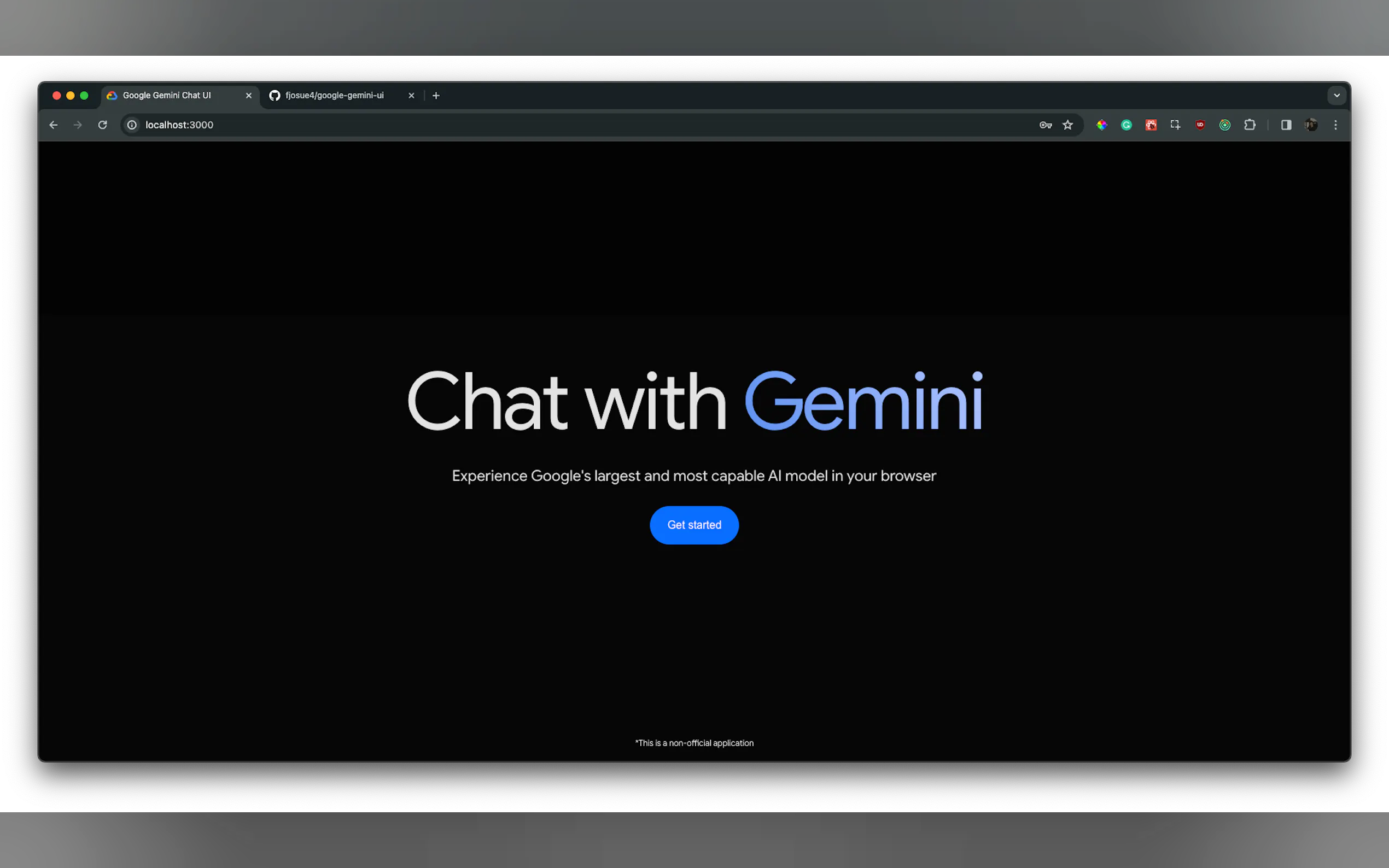Go back to previous page
Screen dimensions: 1389x868
coord(54,125)
